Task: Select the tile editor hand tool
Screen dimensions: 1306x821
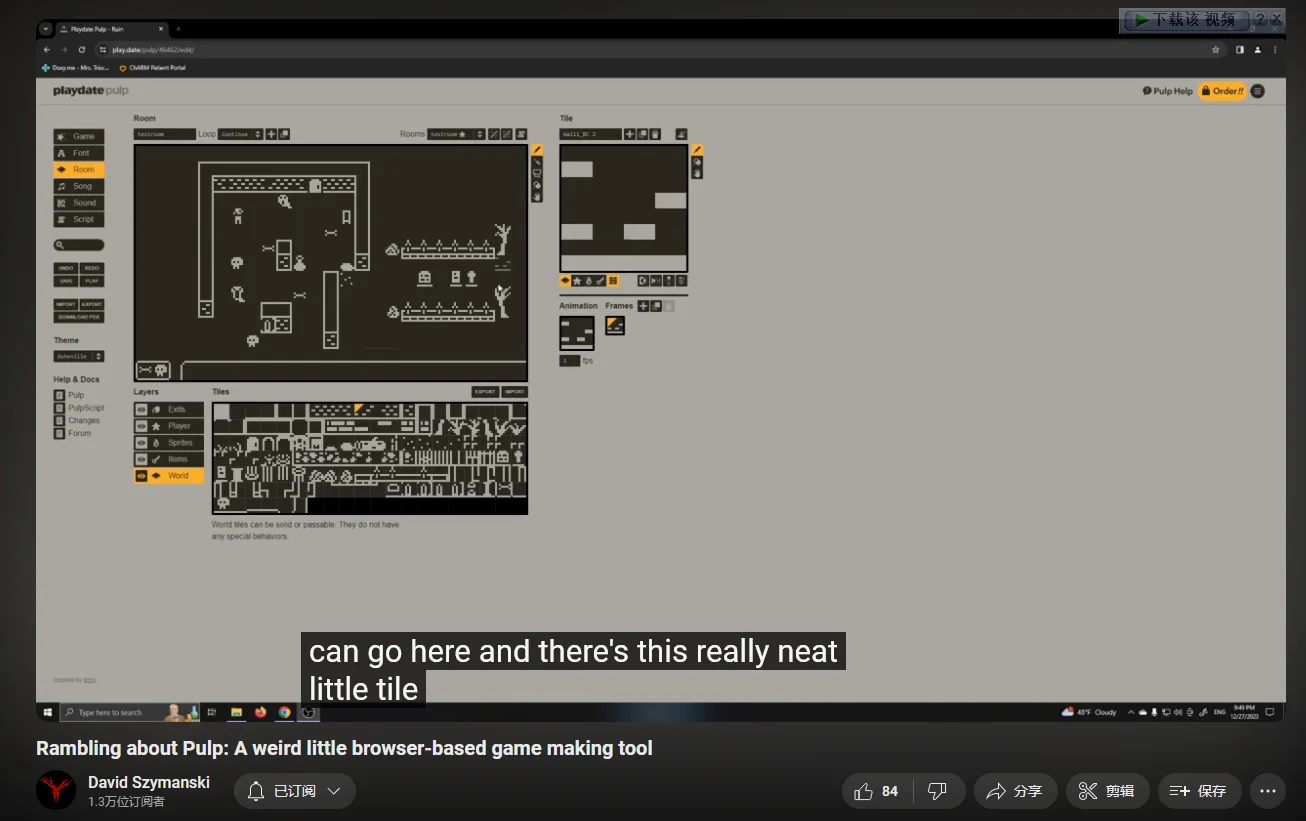Action: coord(697,173)
